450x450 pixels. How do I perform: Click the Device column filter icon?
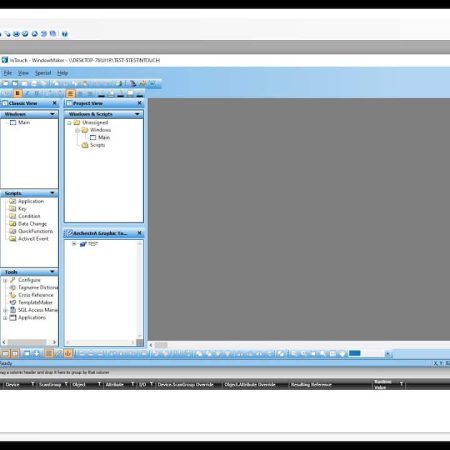click(33, 384)
